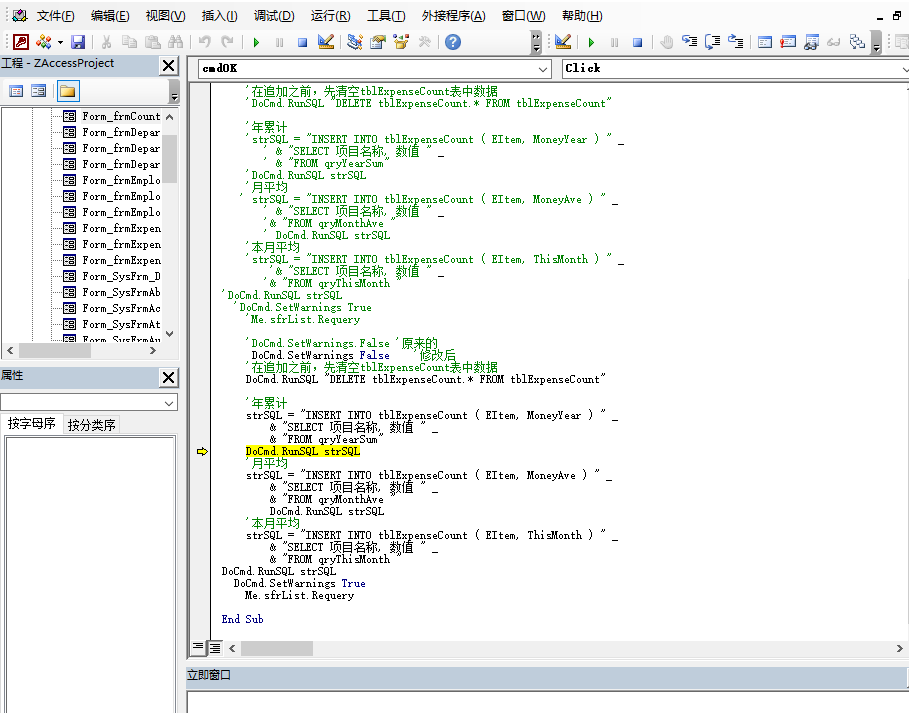Open Project panel toolbar overflow
Image resolution: width=909 pixels, height=713 pixels.
[174, 91]
